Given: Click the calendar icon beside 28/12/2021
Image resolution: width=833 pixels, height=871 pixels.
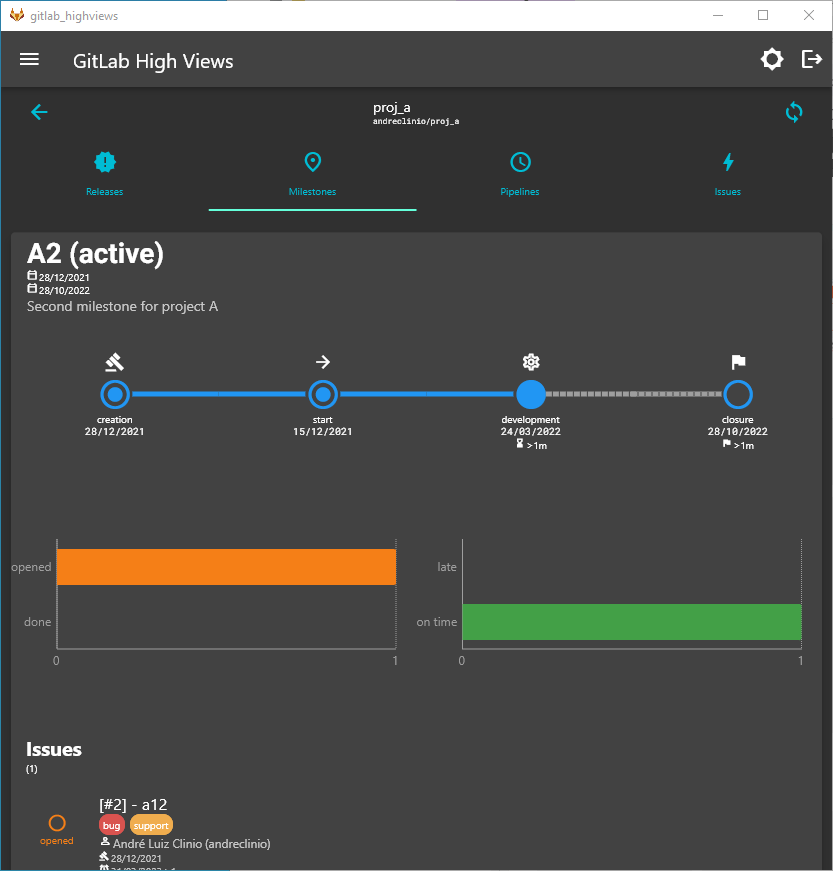Looking at the screenshot, I should (x=32, y=276).
